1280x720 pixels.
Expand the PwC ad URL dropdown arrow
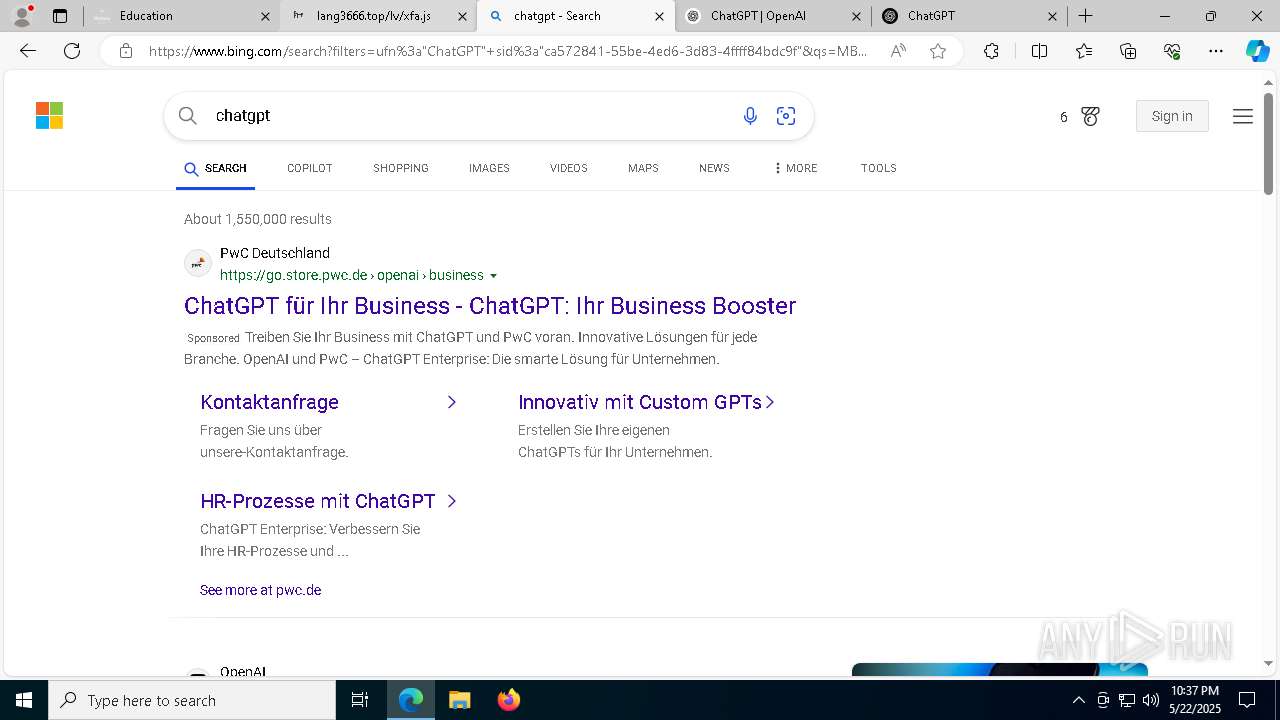click(x=493, y=276)
